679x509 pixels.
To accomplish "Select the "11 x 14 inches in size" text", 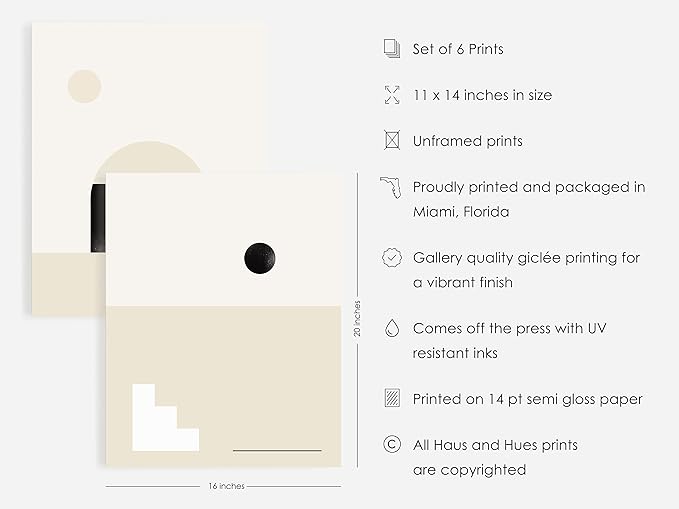I will click(482, 95).
